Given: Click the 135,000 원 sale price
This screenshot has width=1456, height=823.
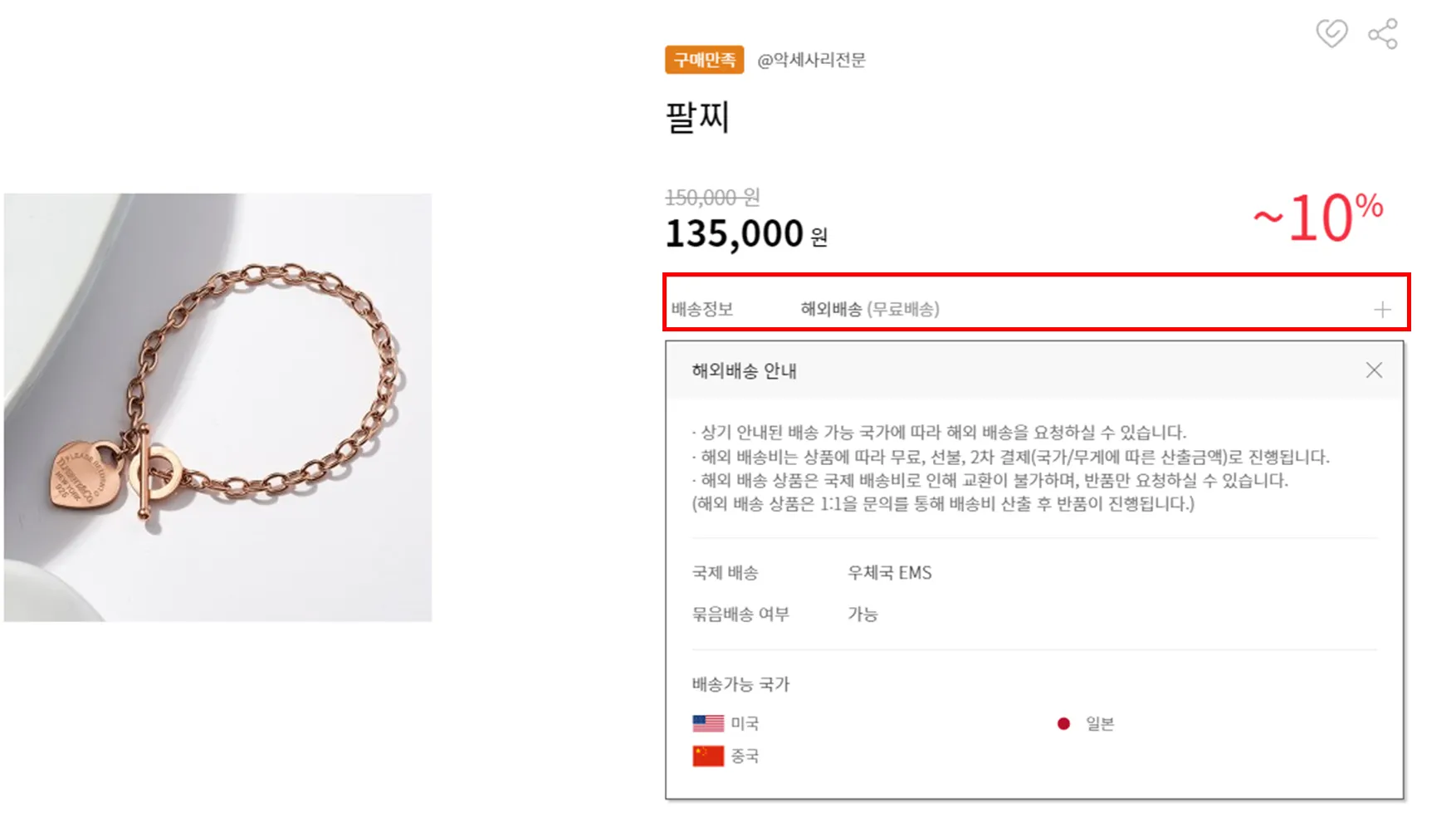Looking at the screenshot, I should tap(746, 234).
